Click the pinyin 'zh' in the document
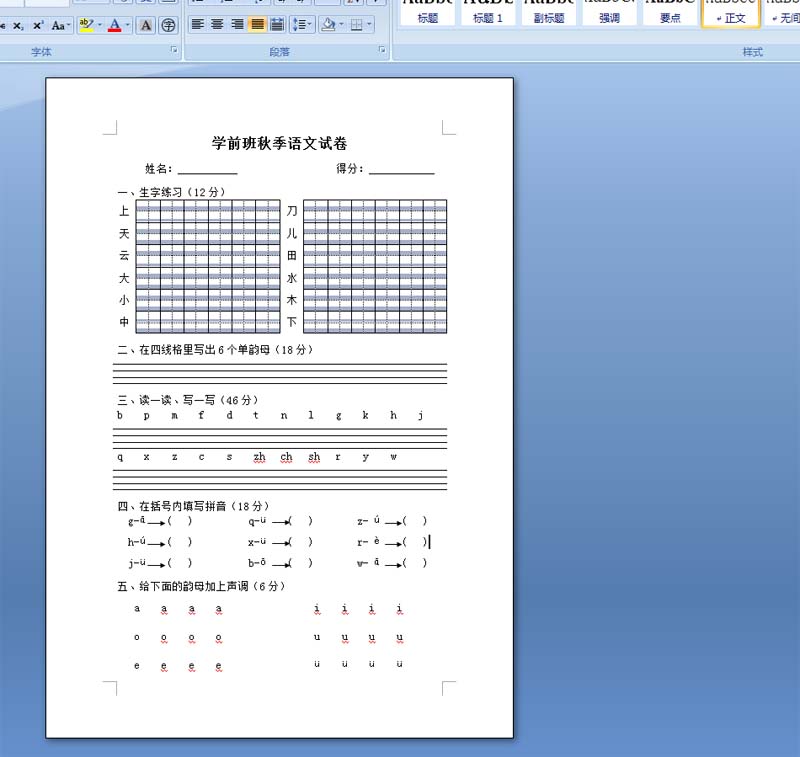Viewport: 800px width, 757px height. (259, 457)
